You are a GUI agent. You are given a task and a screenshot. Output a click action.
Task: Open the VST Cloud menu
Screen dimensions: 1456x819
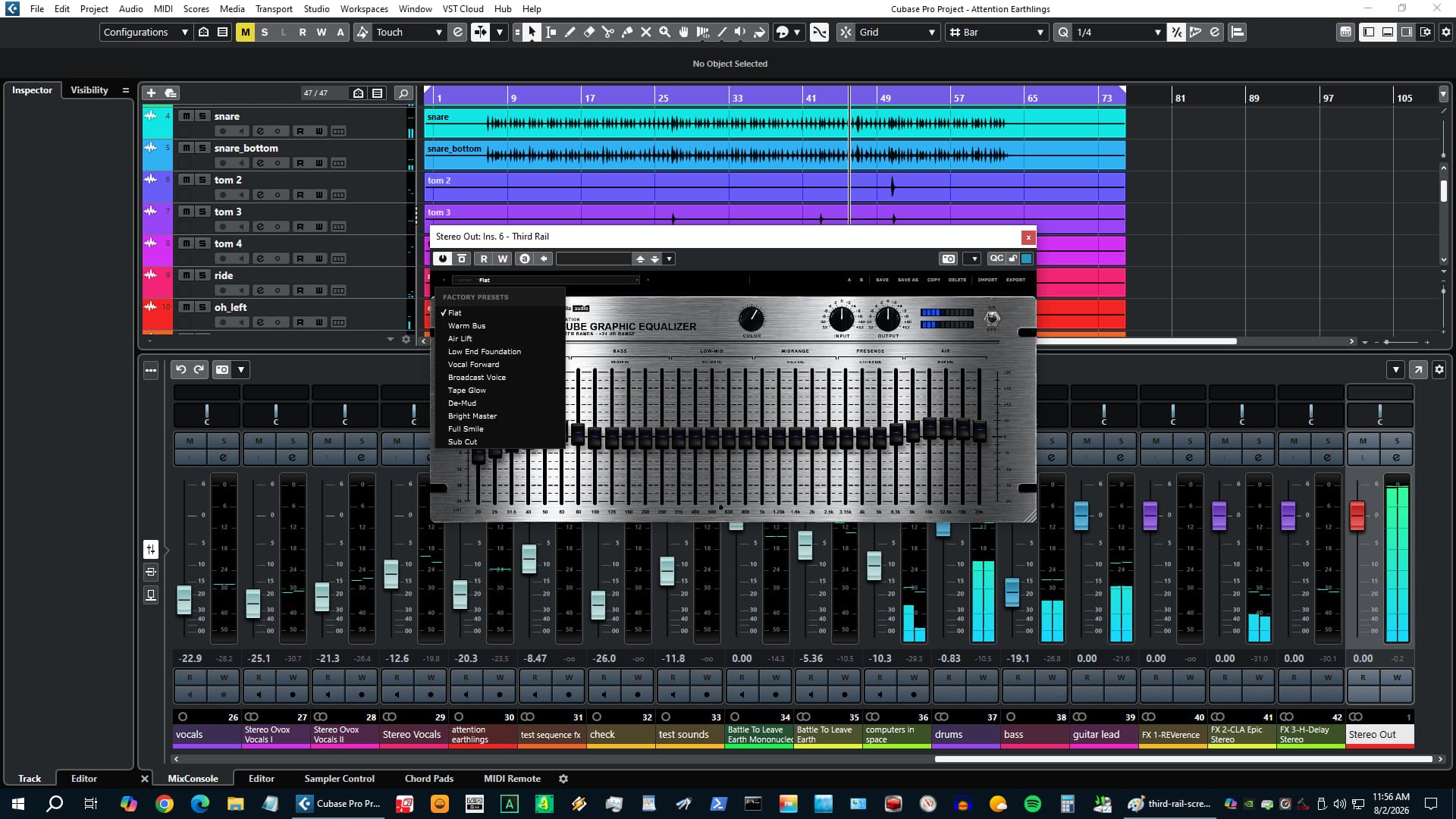click(463, 8)
